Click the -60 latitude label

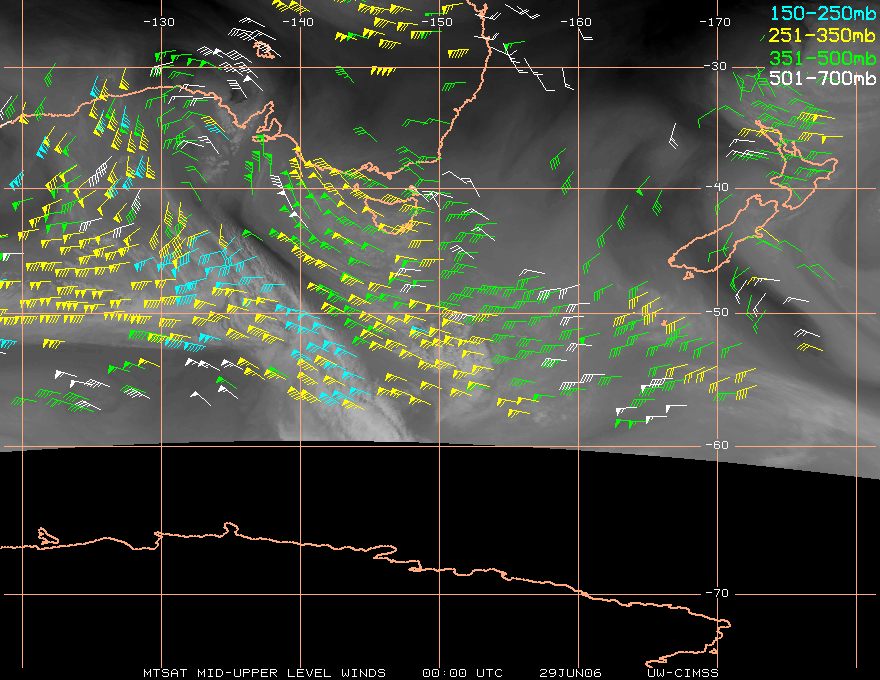pos(717,445)
